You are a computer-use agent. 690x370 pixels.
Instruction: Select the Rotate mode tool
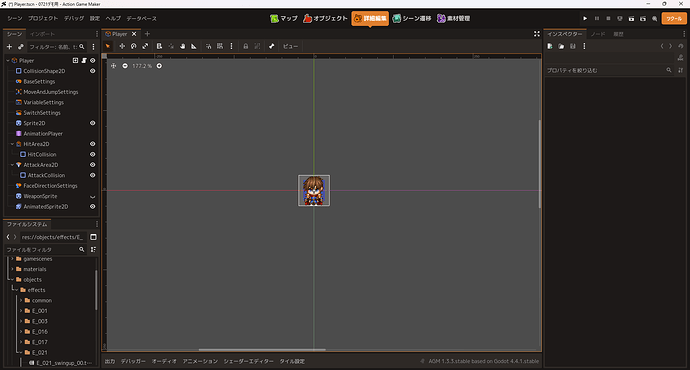click(133, 46)
